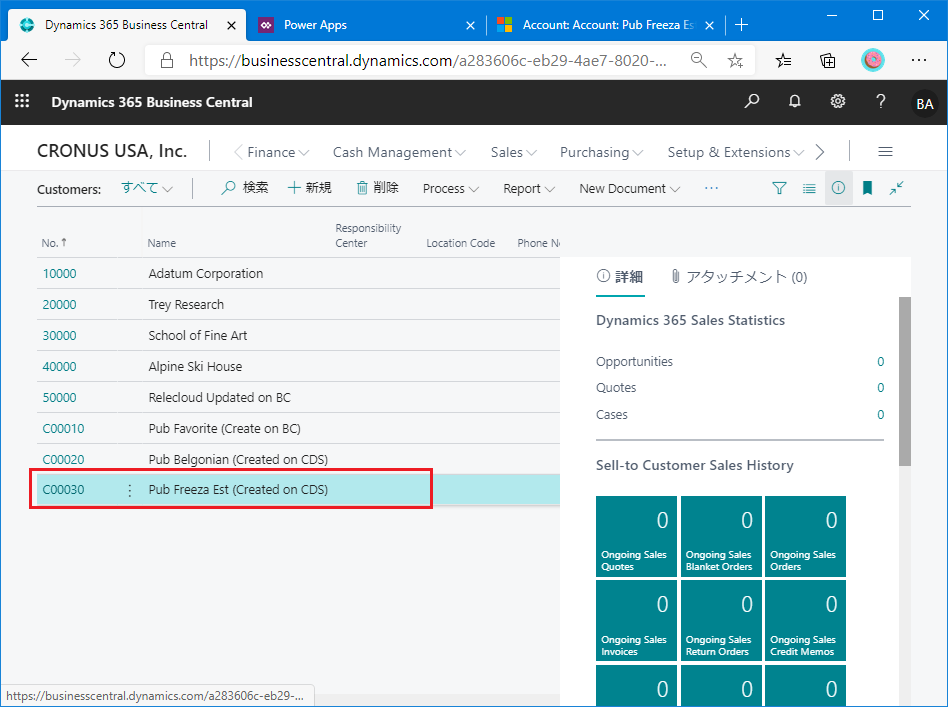Open the browser profile picture

pyautogui.click(x=872, y=60)
